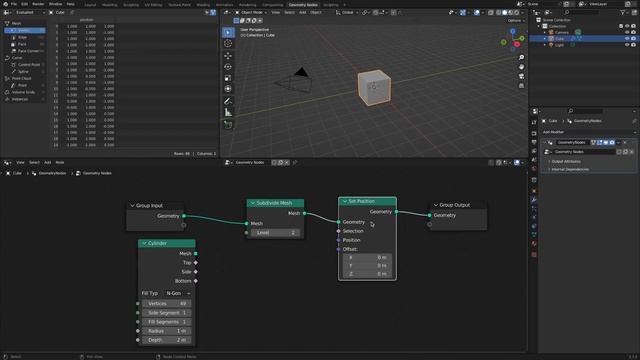Click the outliner filter funnel icon

pos(623,13)
